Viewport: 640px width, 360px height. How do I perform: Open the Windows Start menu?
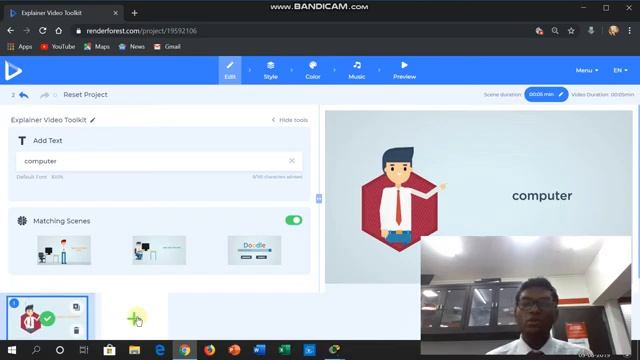tap(12, 350)
